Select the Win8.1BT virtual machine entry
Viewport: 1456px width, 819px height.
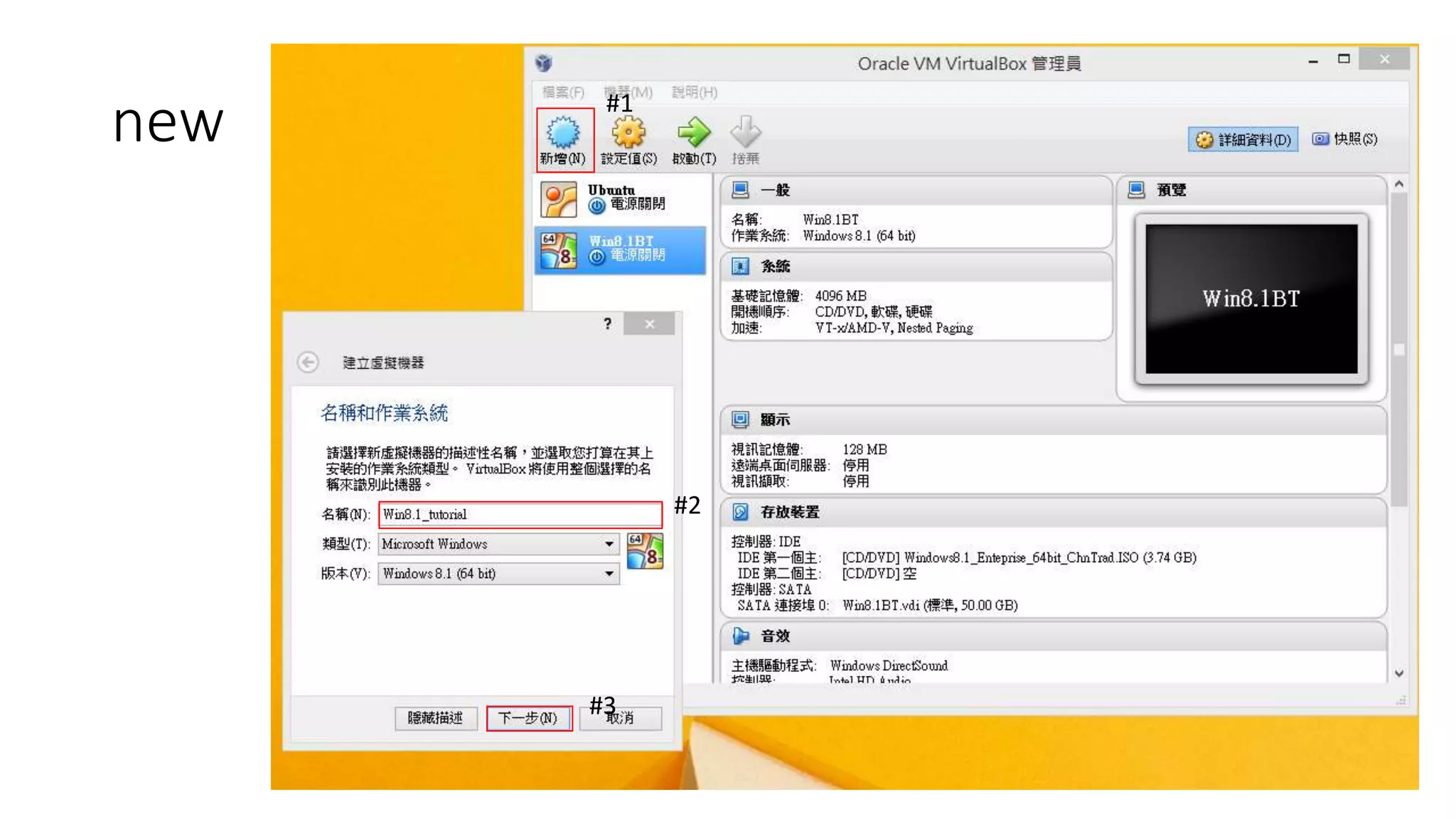coord(620,250)
